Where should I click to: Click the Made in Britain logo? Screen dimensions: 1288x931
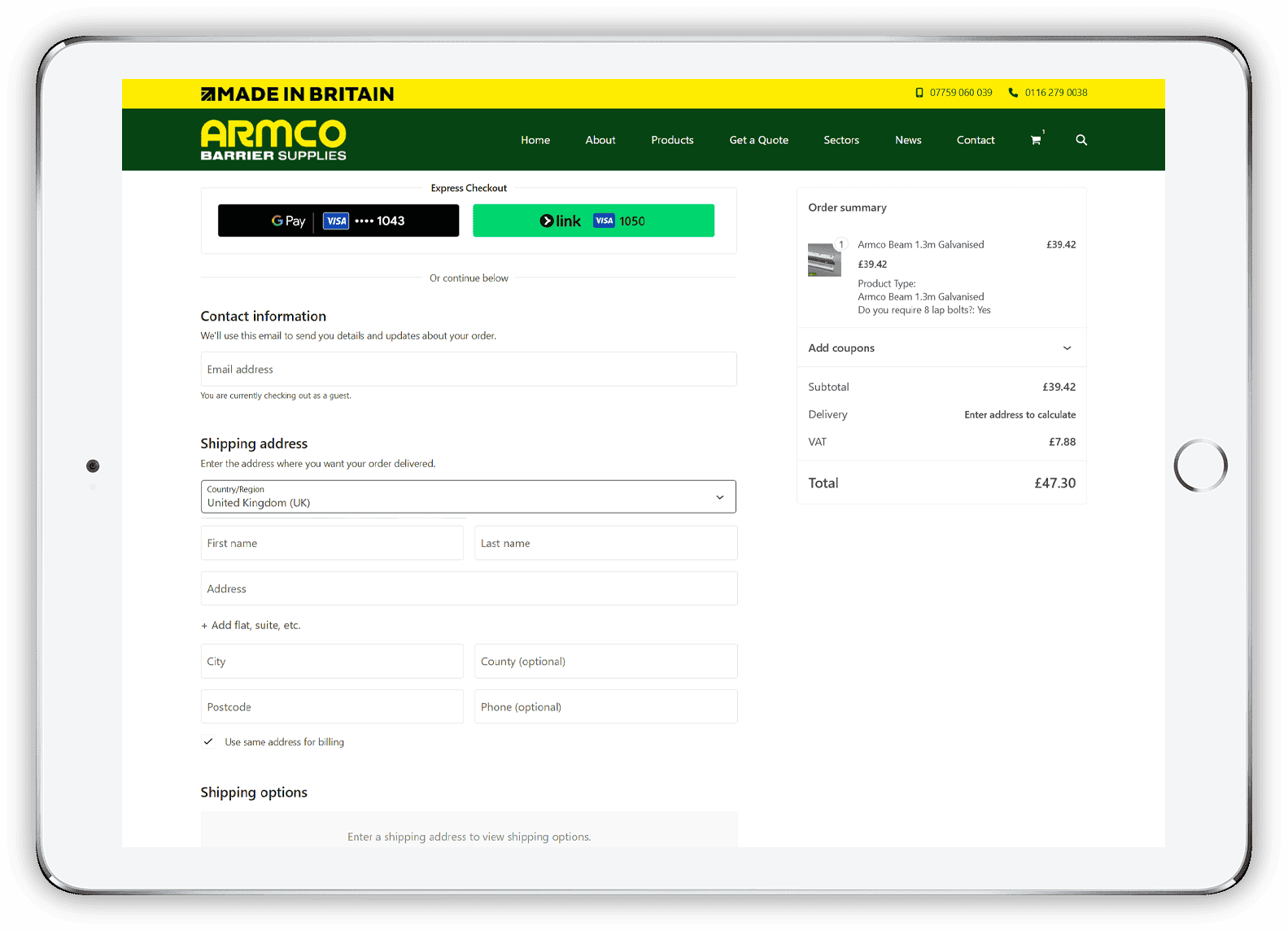tap(297, 94)
